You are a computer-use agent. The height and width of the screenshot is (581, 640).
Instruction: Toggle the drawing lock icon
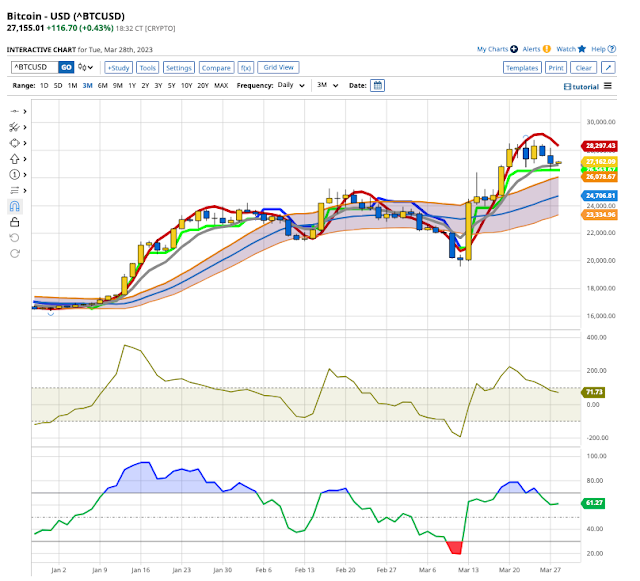click(15, 222)
